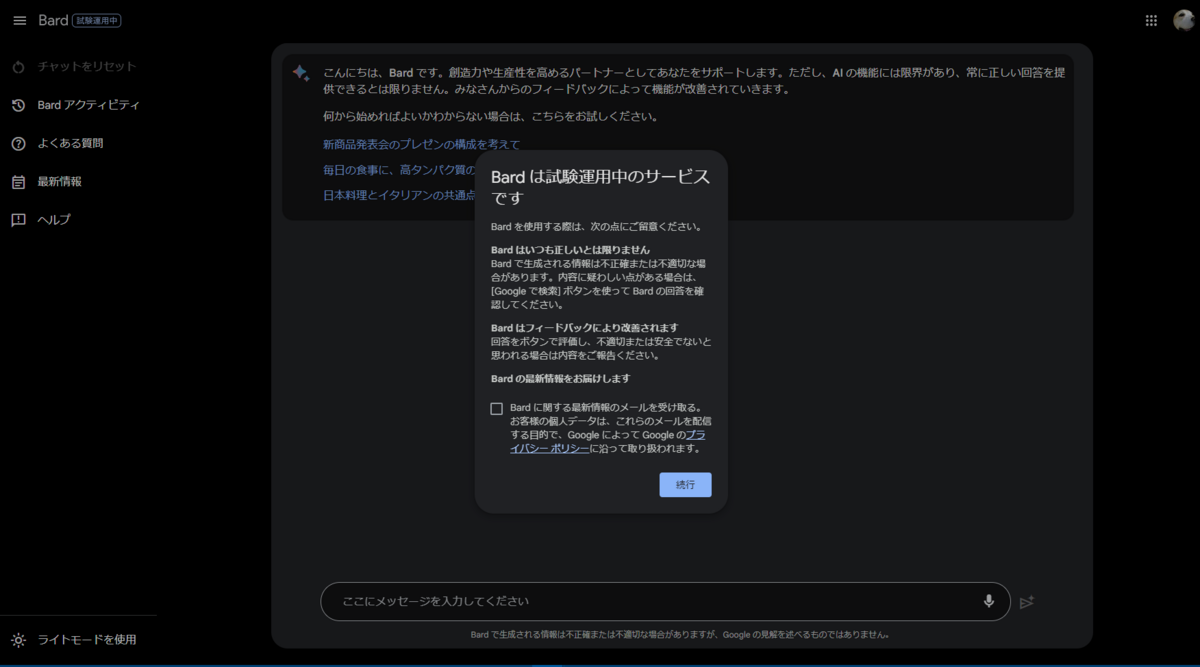
Task: Try 新商品発表会のプレゼン suggestion
Action: click(421, 145)
